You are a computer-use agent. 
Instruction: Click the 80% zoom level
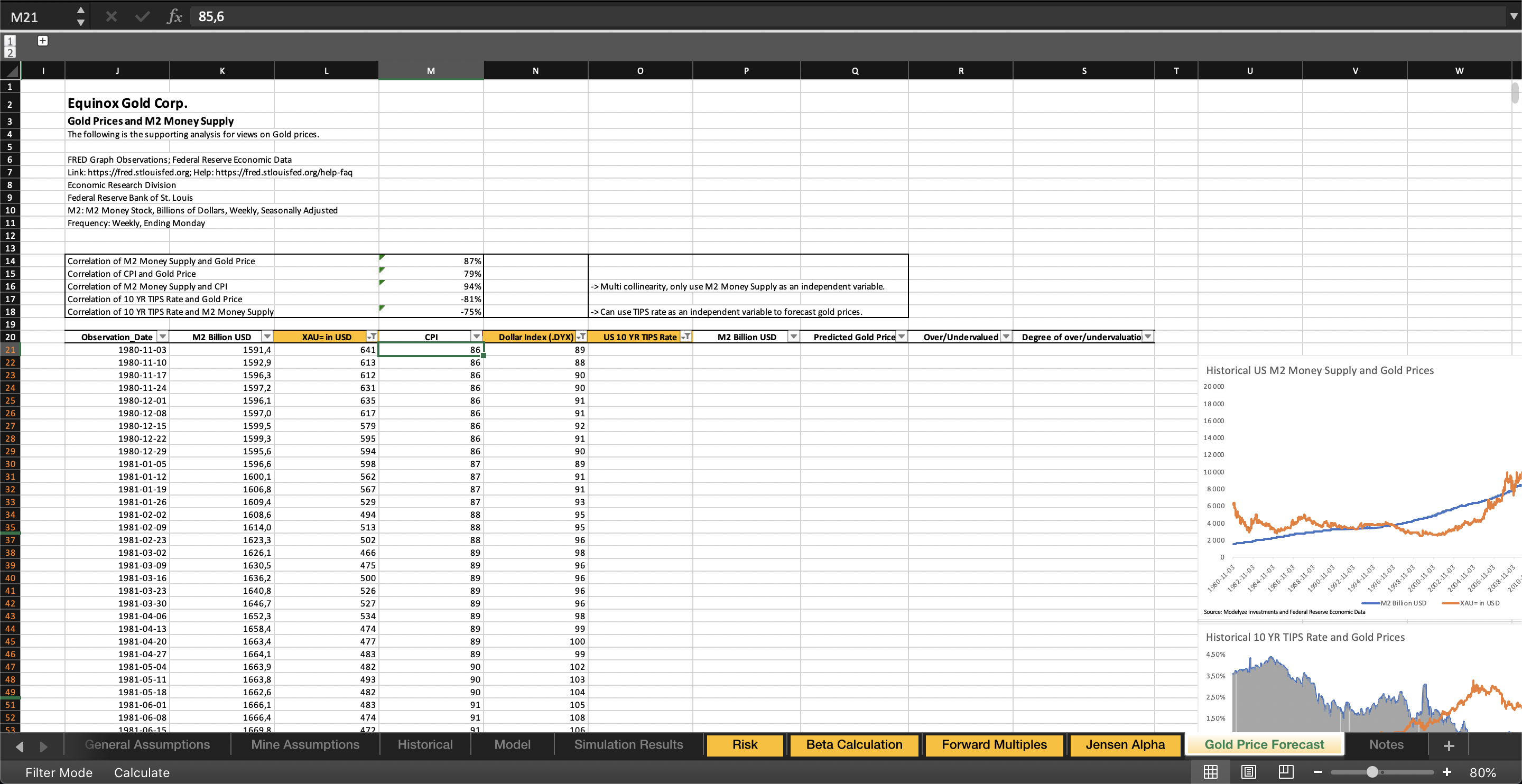tap(1482, 773)
